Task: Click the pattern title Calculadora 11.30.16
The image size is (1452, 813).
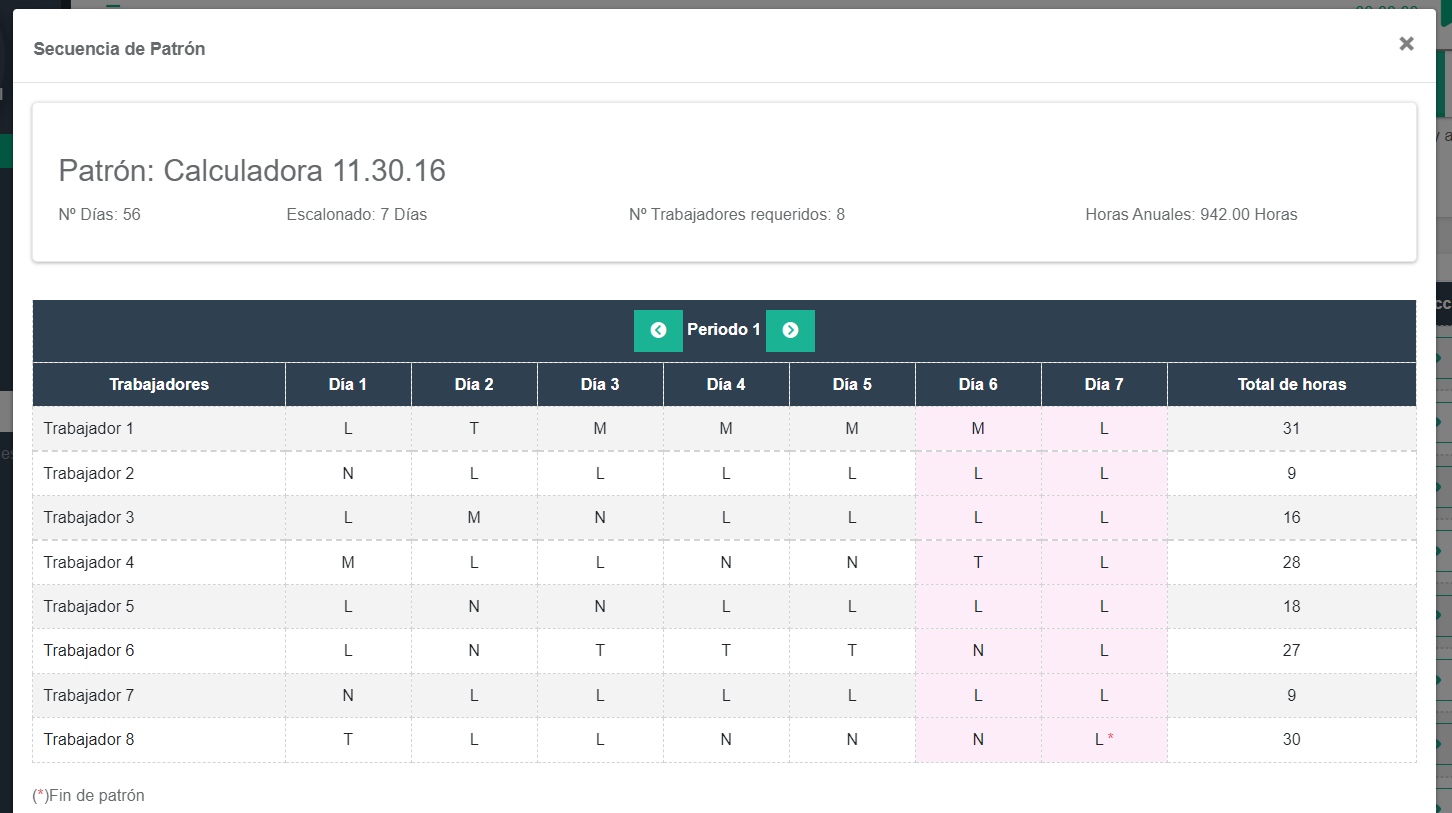Action: coord(252,171)
